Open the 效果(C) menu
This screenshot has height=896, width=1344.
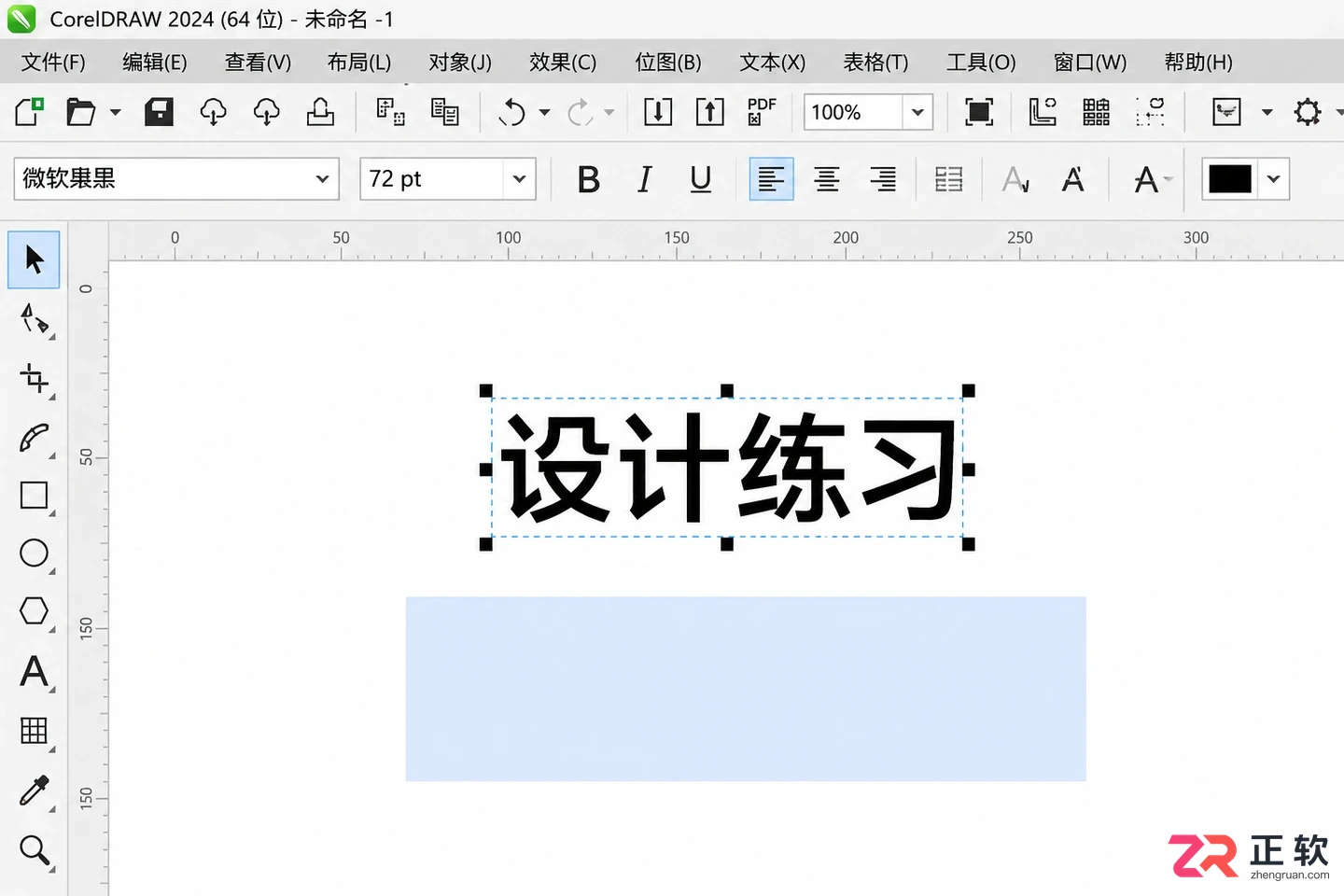563,63
